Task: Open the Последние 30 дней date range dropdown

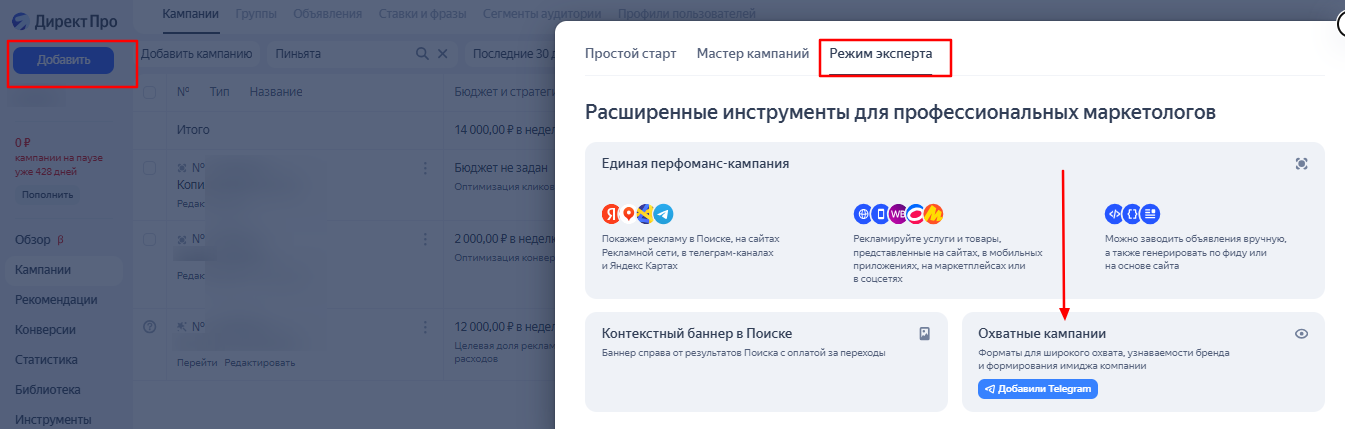Action: tap(512, 54)
